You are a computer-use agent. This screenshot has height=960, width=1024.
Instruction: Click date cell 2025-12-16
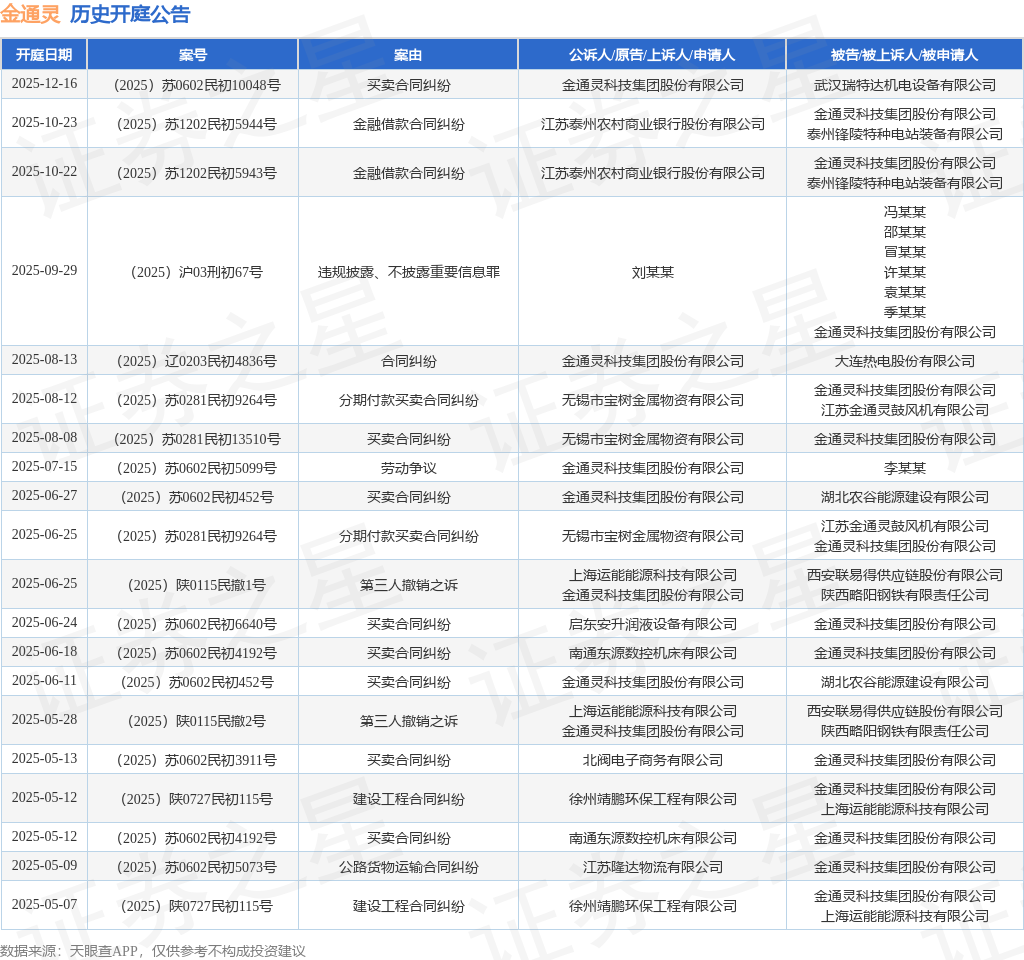click(44, 84)
